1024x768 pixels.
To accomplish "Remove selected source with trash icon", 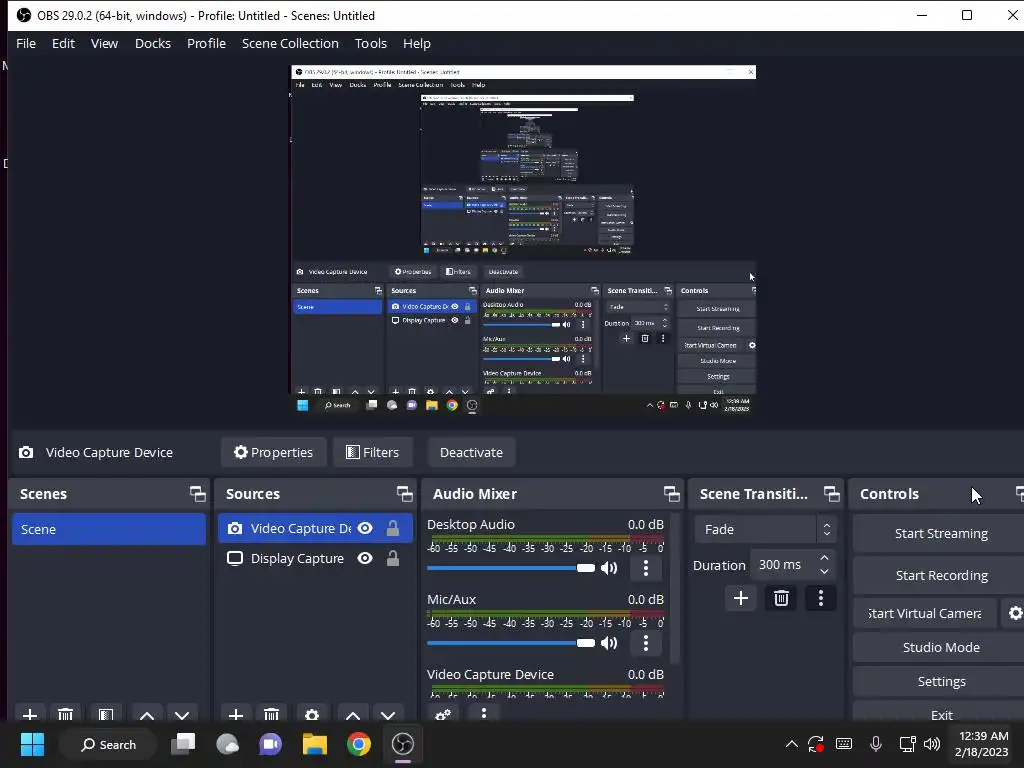I will (x=271, y=715).
